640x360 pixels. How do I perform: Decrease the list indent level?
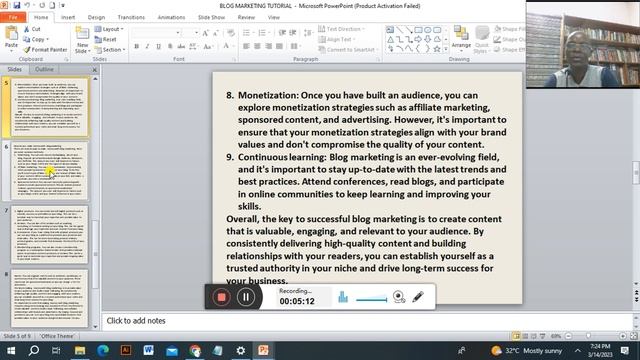tap(282, 33)
